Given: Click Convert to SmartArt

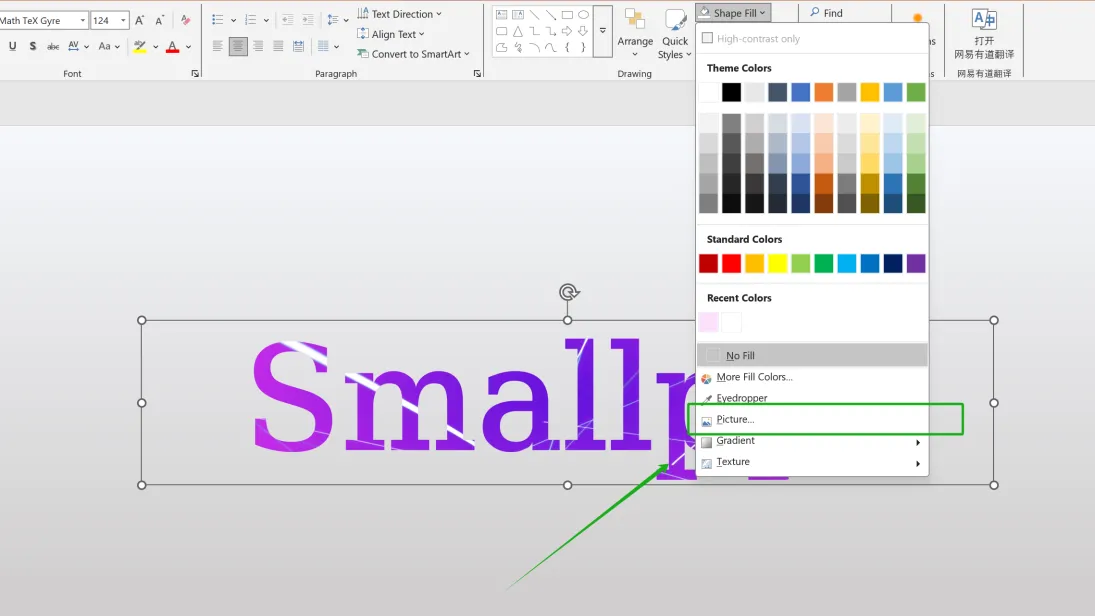Looking at the screenshot, I should click(413, 54).
